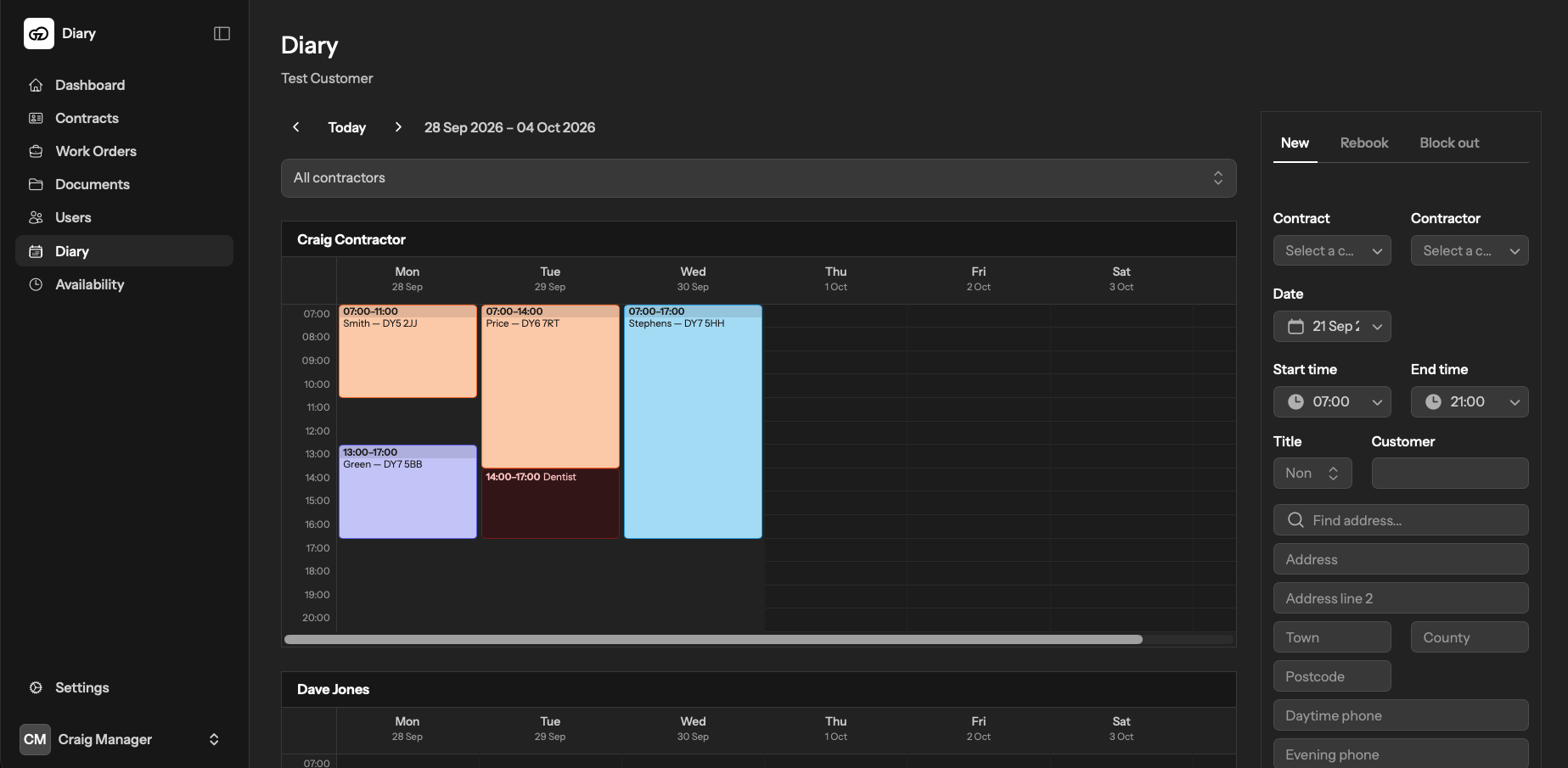Viewport: 1568px width, 768px height.
Task: Click the Diary app logo icon
Action: (39, 34)
